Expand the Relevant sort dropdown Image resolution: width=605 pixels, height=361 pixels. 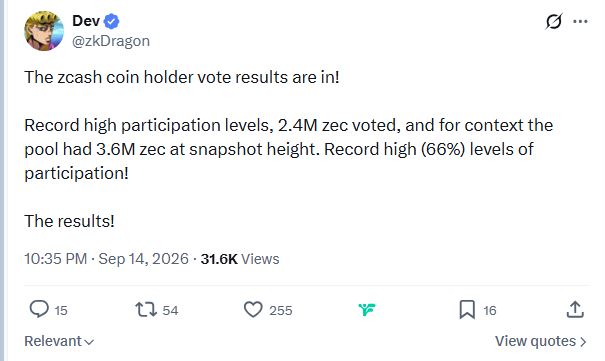59,341
